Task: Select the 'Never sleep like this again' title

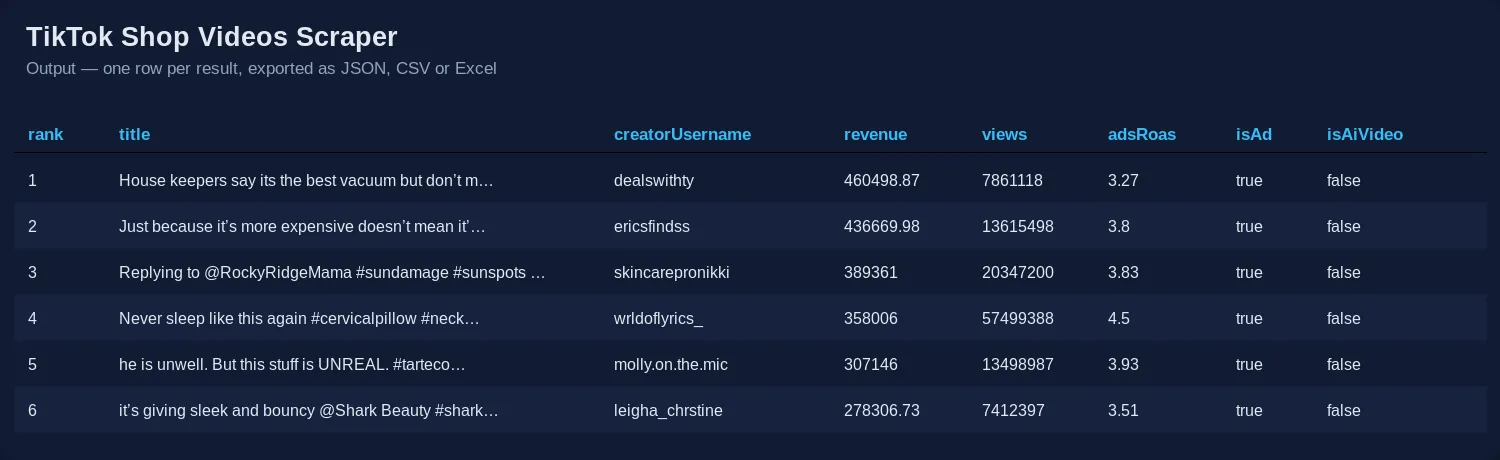Action: click(x=299, y=319)
